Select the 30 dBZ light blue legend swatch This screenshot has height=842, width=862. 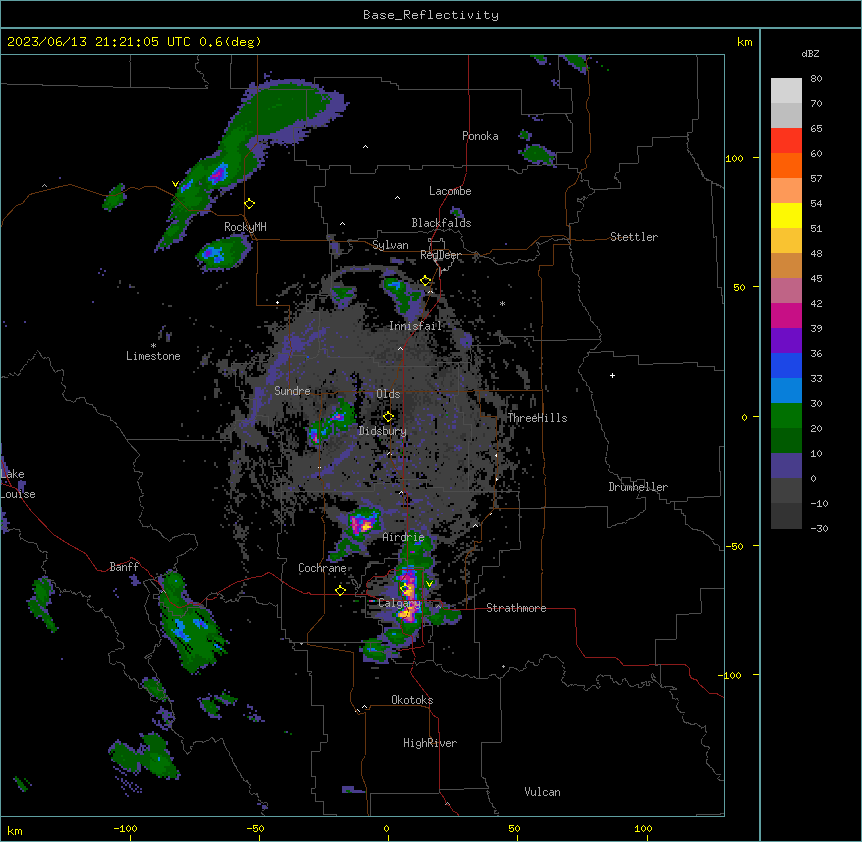(786, 390)
